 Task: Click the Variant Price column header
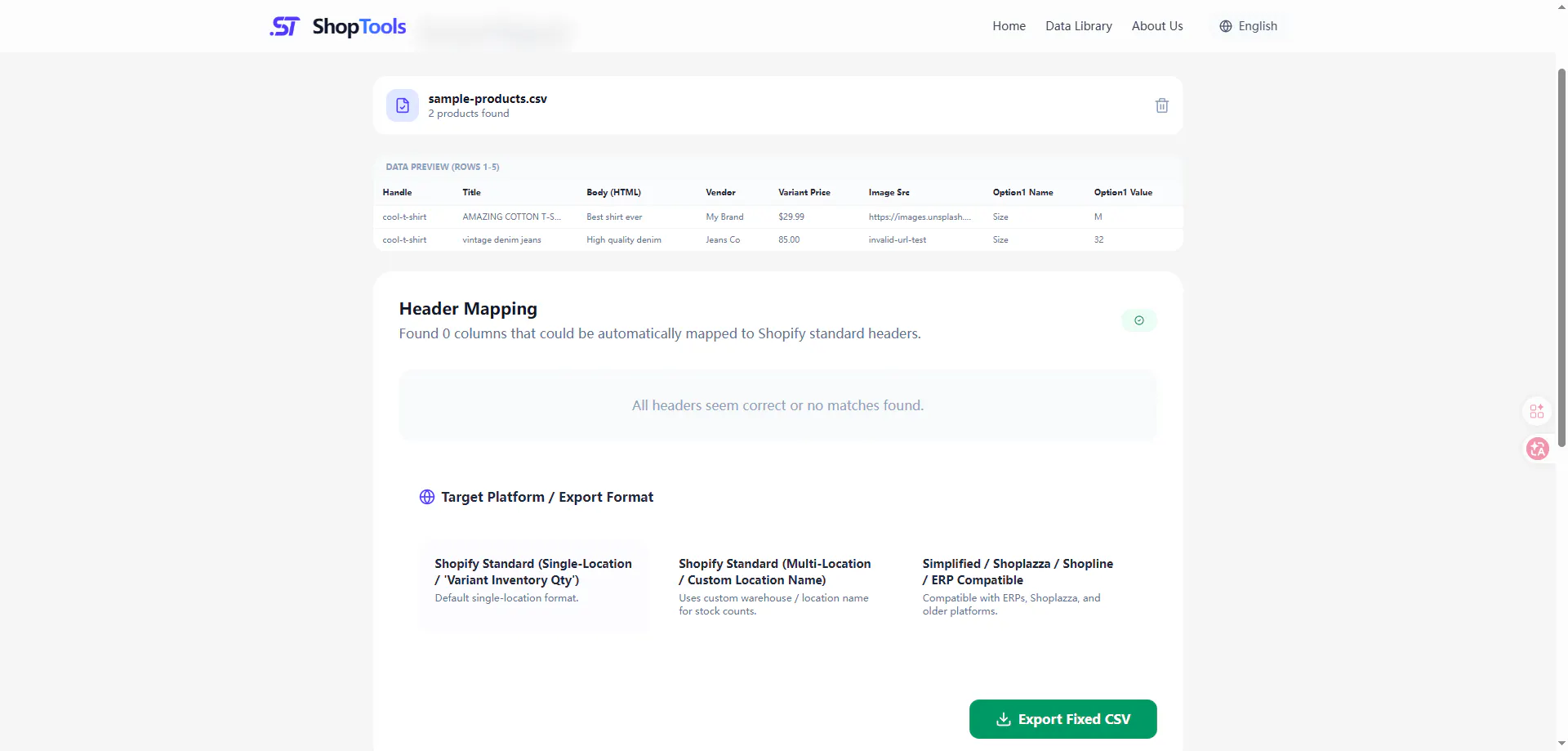click(804, 192)
